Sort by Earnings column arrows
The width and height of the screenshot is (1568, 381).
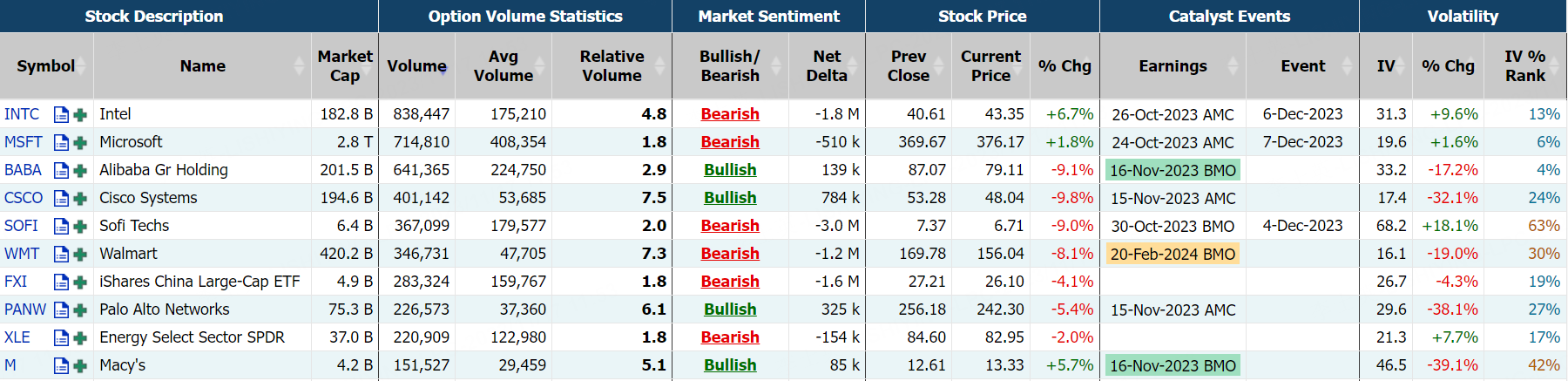(x=1233, y=66)
